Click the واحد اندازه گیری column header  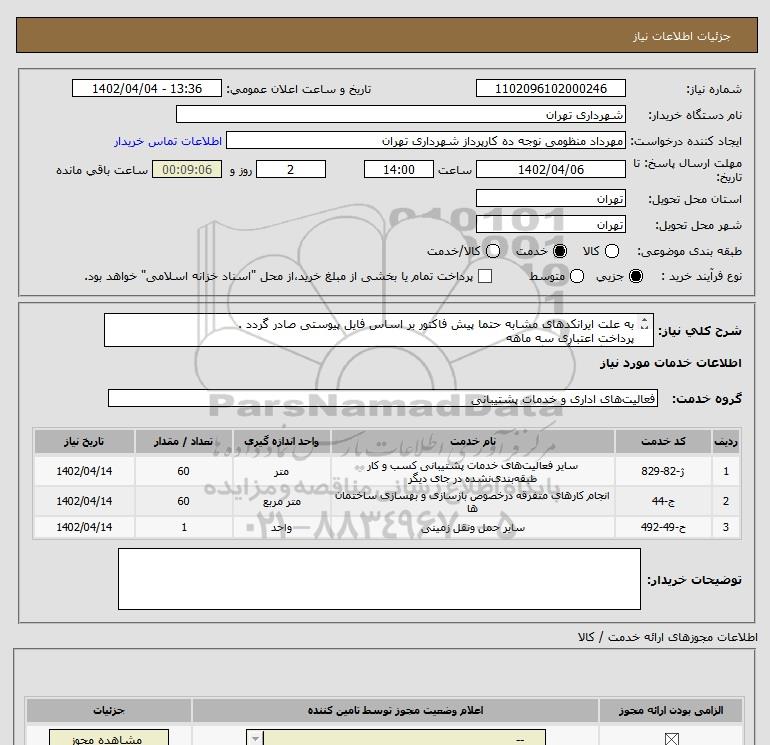tap(281, 441)
